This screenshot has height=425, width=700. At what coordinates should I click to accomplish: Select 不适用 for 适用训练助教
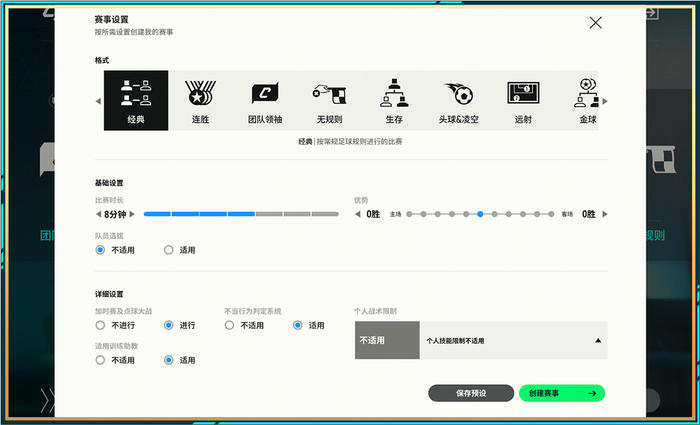point(101,360)
